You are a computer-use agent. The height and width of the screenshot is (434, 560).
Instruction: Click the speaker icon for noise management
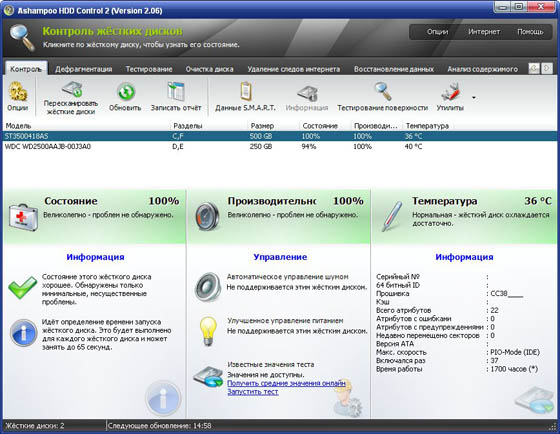pyautogui.click(x=208, y=287)
